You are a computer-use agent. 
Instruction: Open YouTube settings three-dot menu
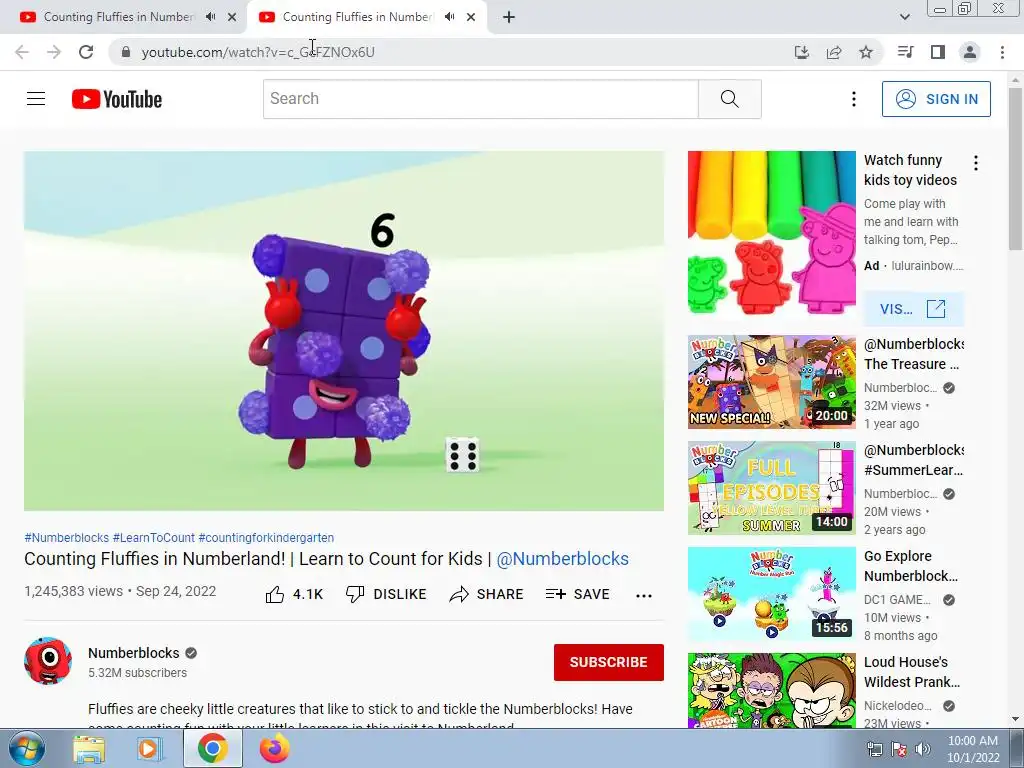[854, 99]
